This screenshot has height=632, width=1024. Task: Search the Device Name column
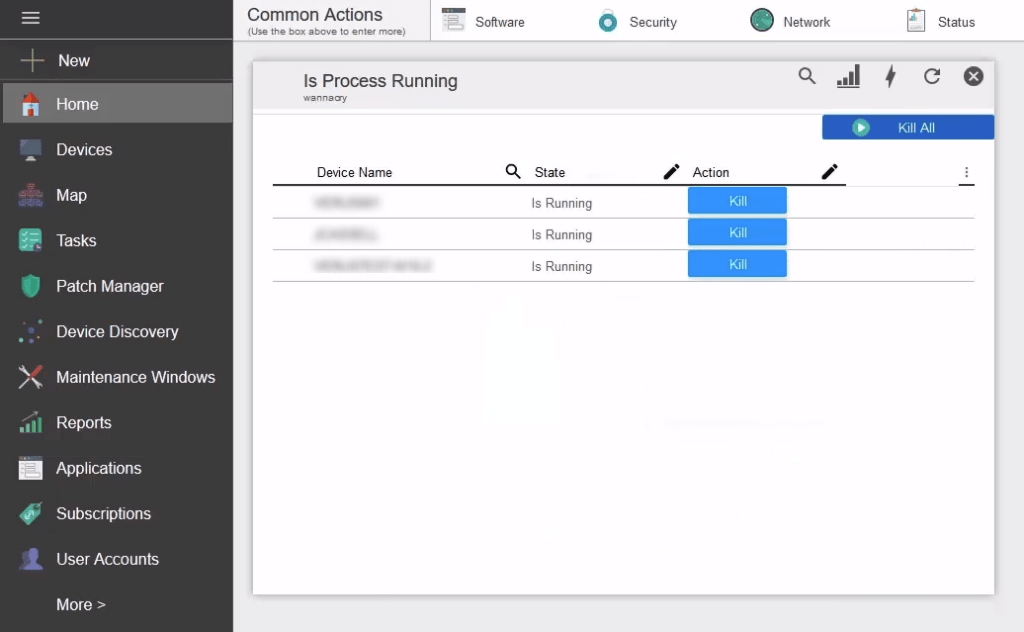(x=513, y=171)
